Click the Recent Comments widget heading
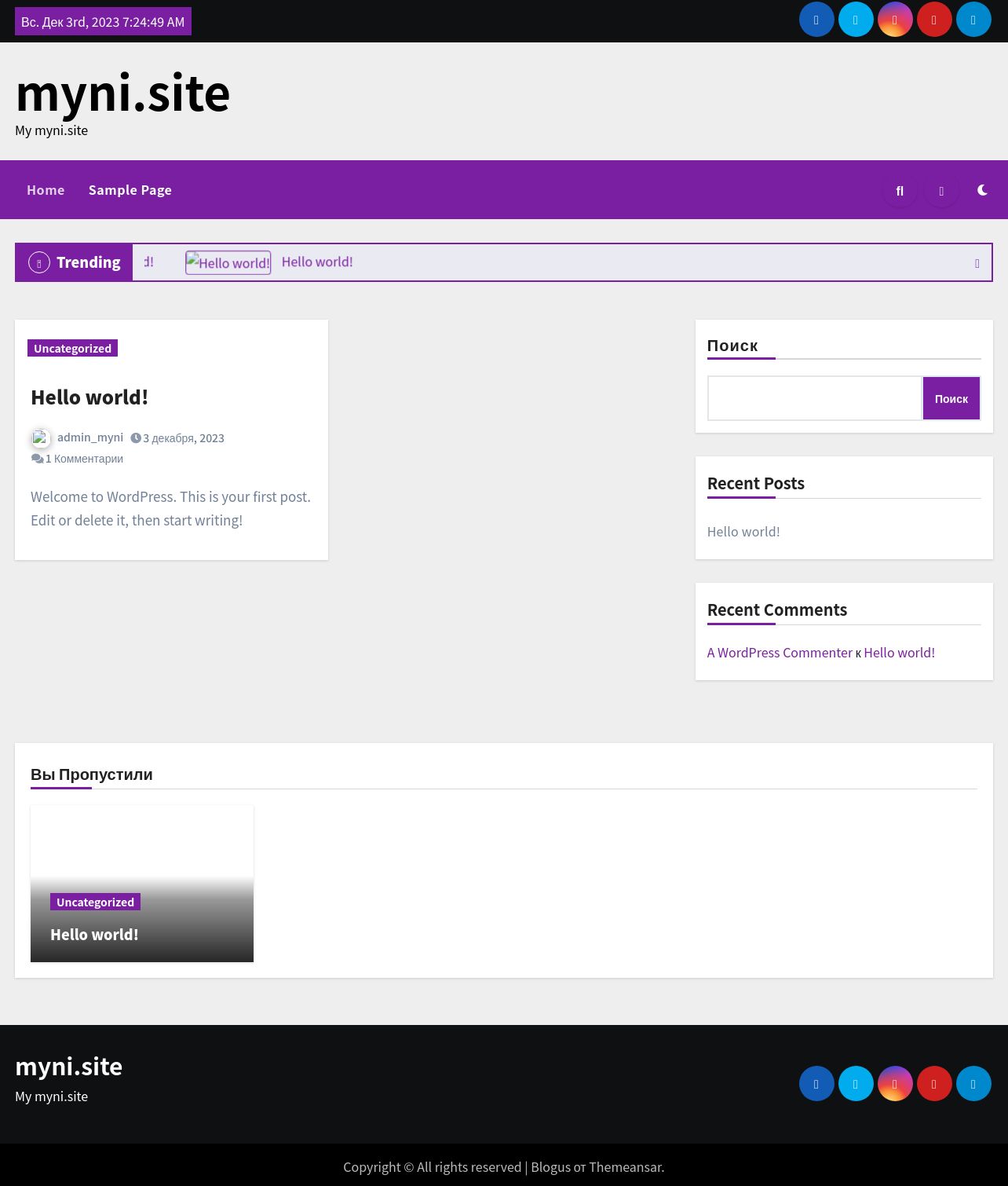 point(777,609)
